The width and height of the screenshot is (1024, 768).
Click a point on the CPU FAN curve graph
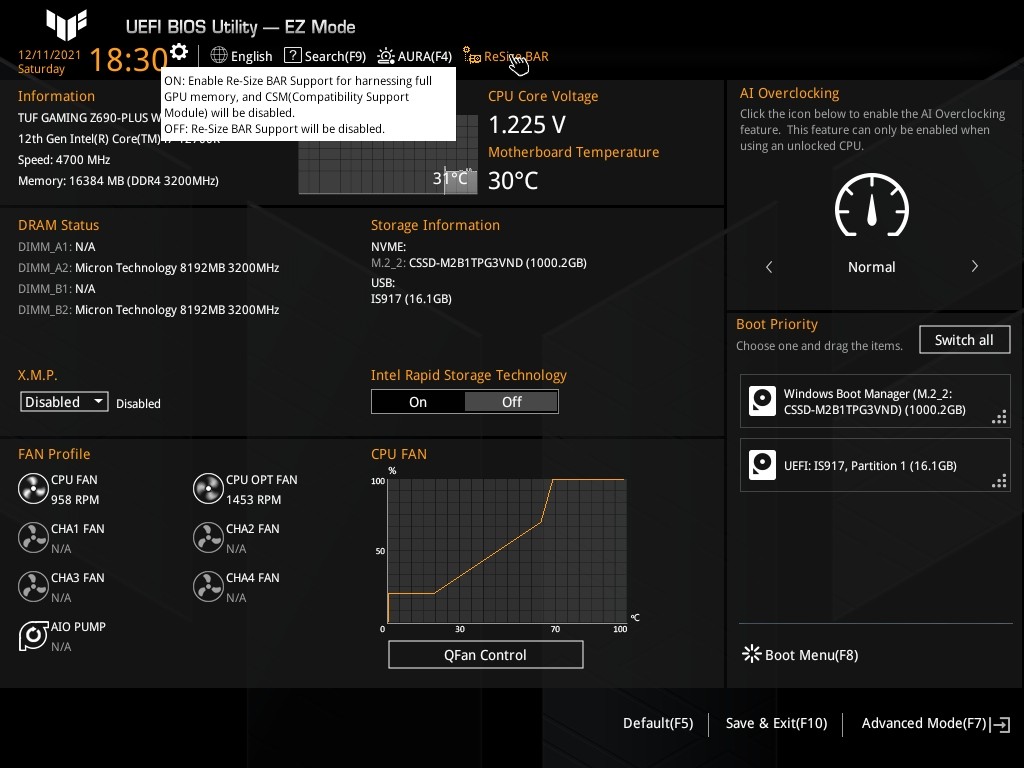point(507,551)
